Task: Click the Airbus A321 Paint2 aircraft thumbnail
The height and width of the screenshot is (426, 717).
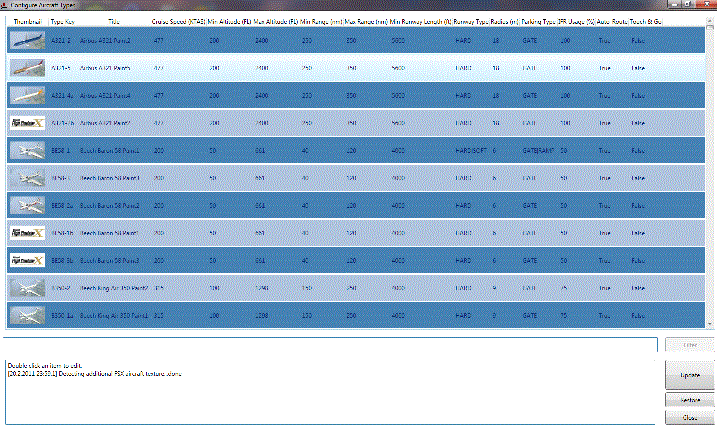Action: (x=26, y=41)
